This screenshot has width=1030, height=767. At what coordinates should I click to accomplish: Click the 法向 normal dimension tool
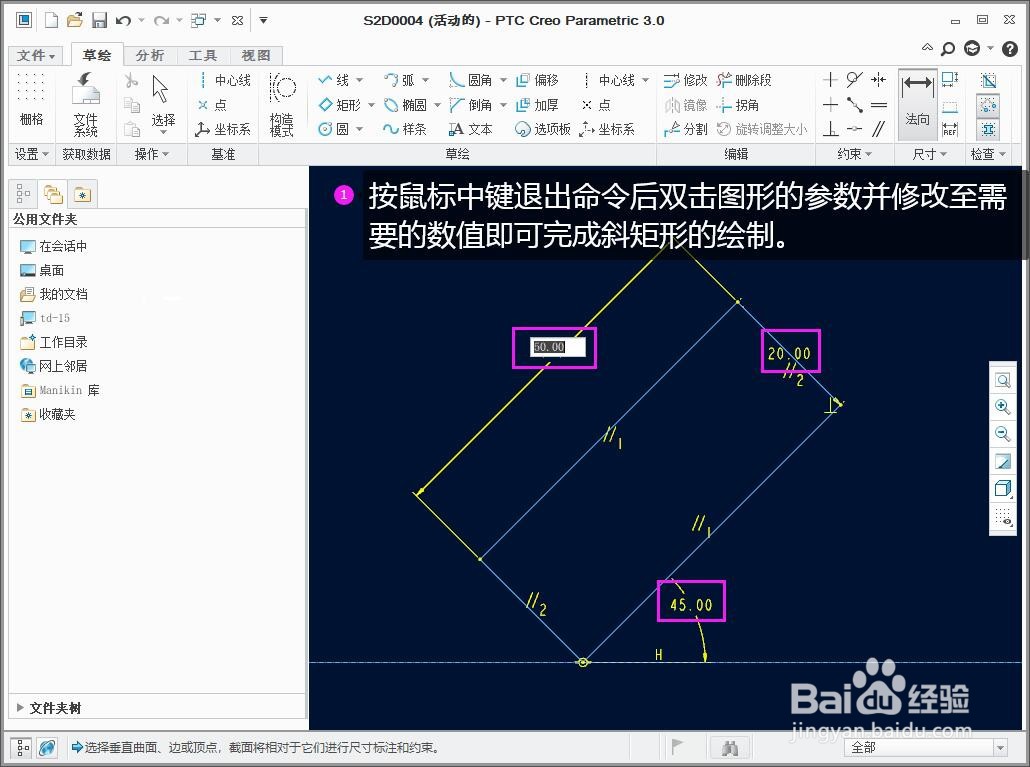coord(917,102)
